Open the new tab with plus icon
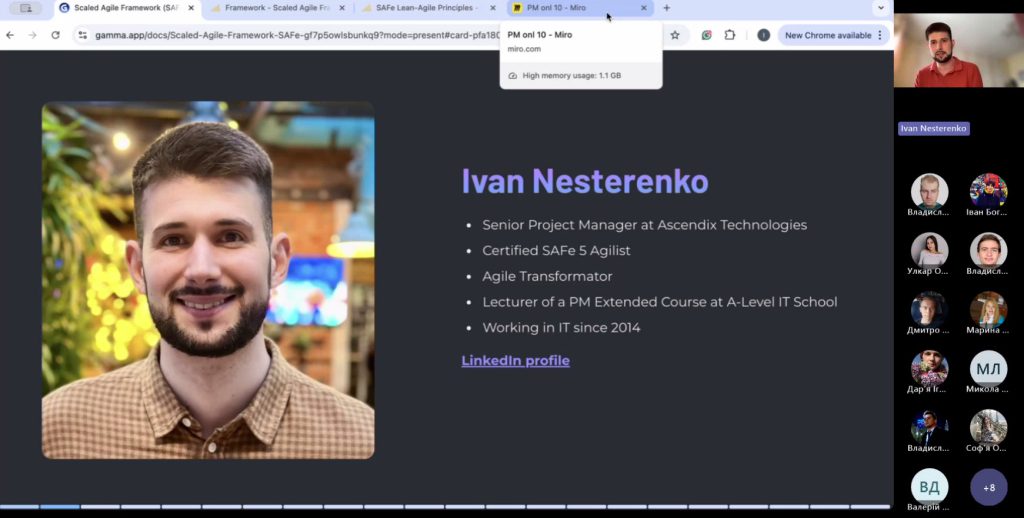This screenshot has height=518, width=1024. pos(667,8)
